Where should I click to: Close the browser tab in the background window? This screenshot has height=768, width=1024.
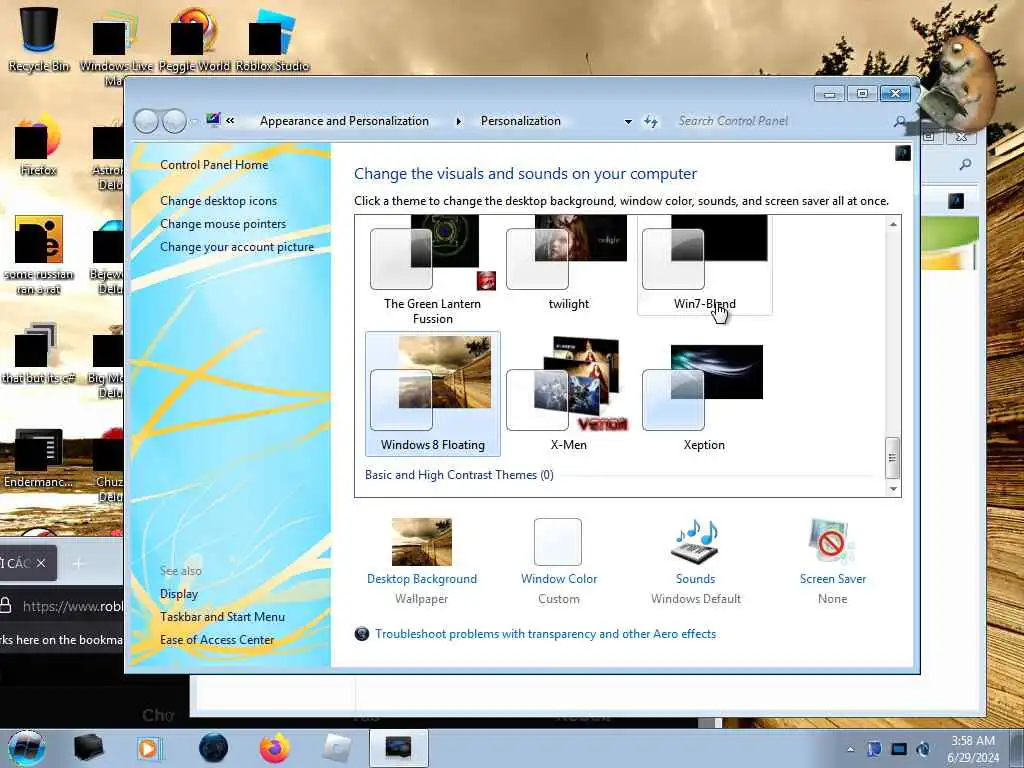pos(40,563)
